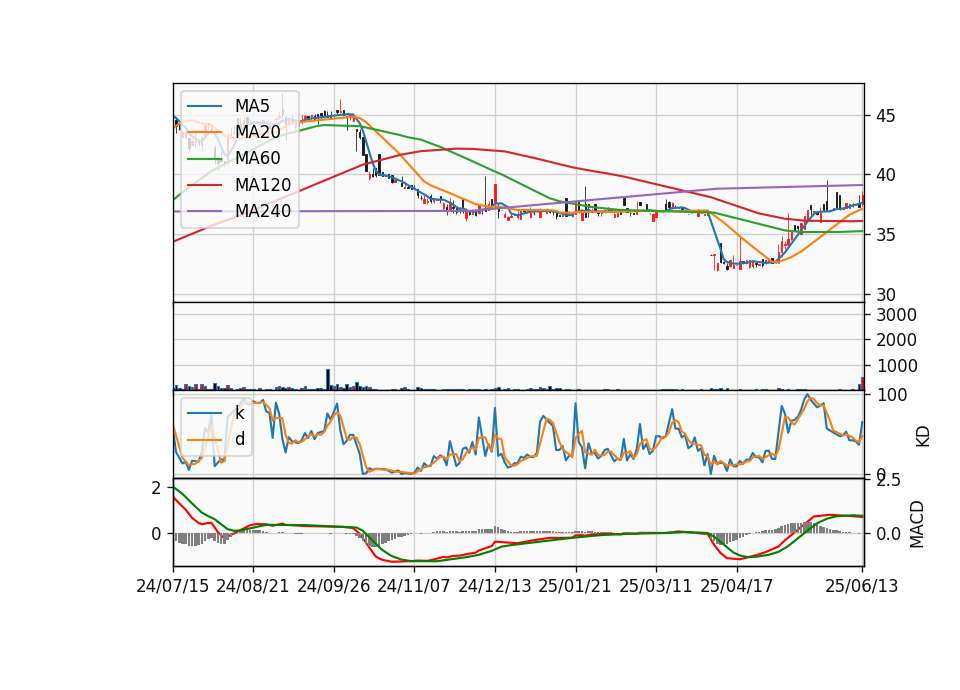Click the 40 price axis tick

click(x=885, y=176)
